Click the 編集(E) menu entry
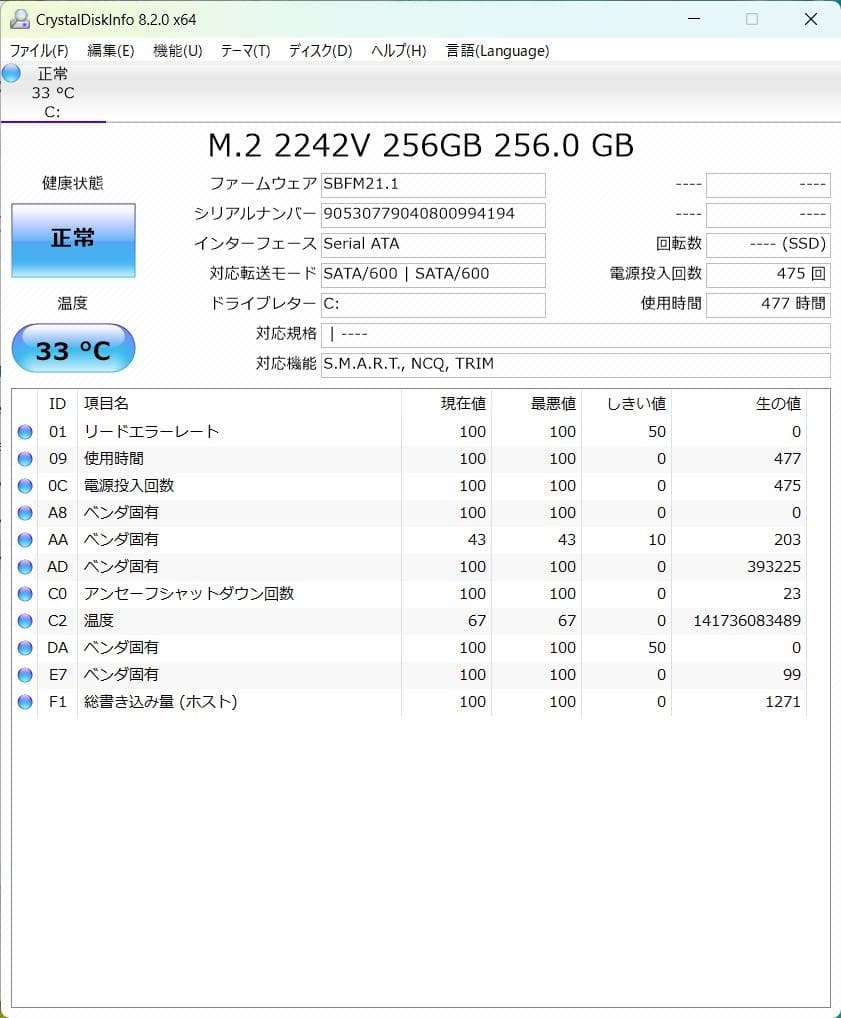Image resolution: width=841 pixels, height=1018 pixels. tap(110, 51)
